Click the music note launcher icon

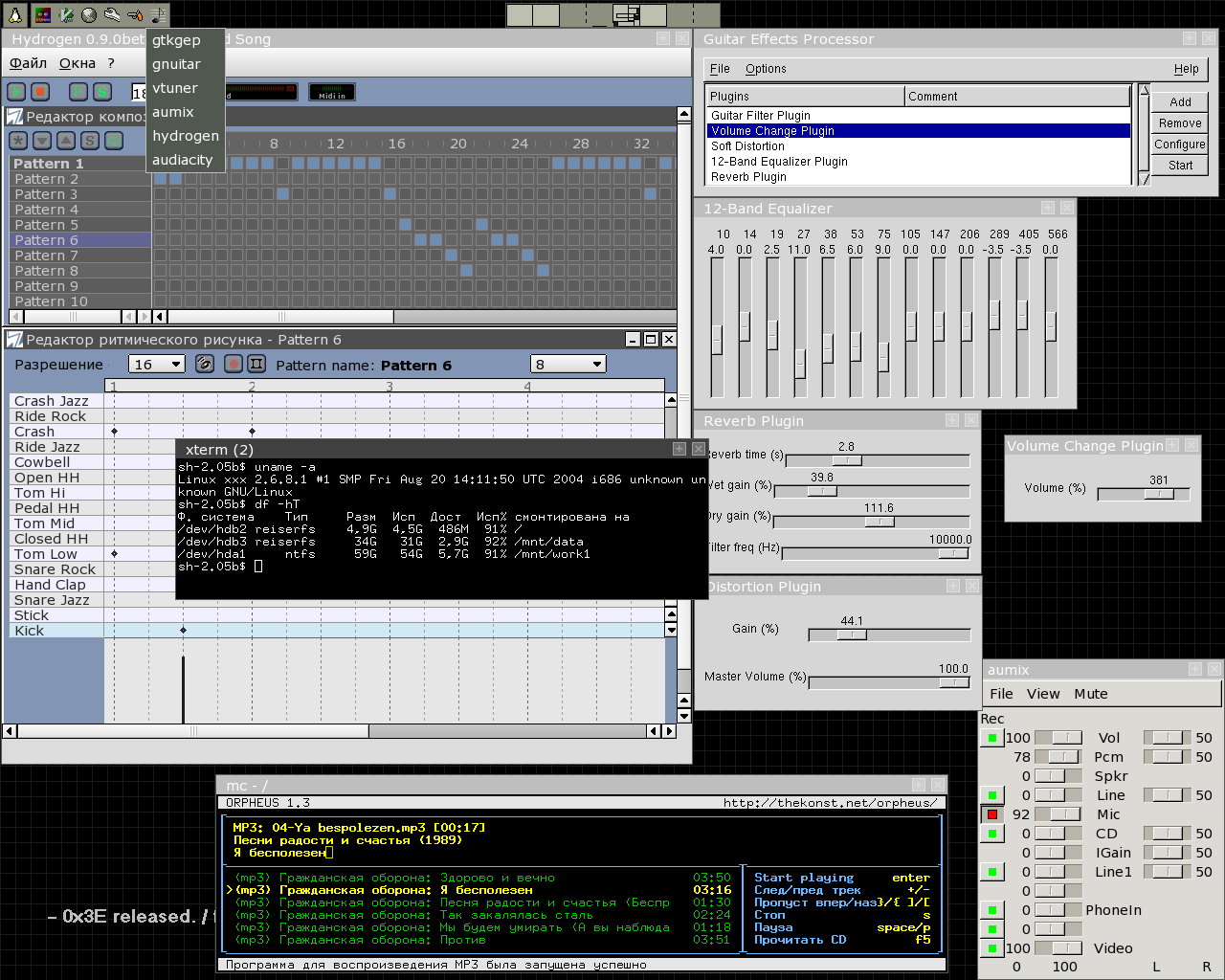158,14
